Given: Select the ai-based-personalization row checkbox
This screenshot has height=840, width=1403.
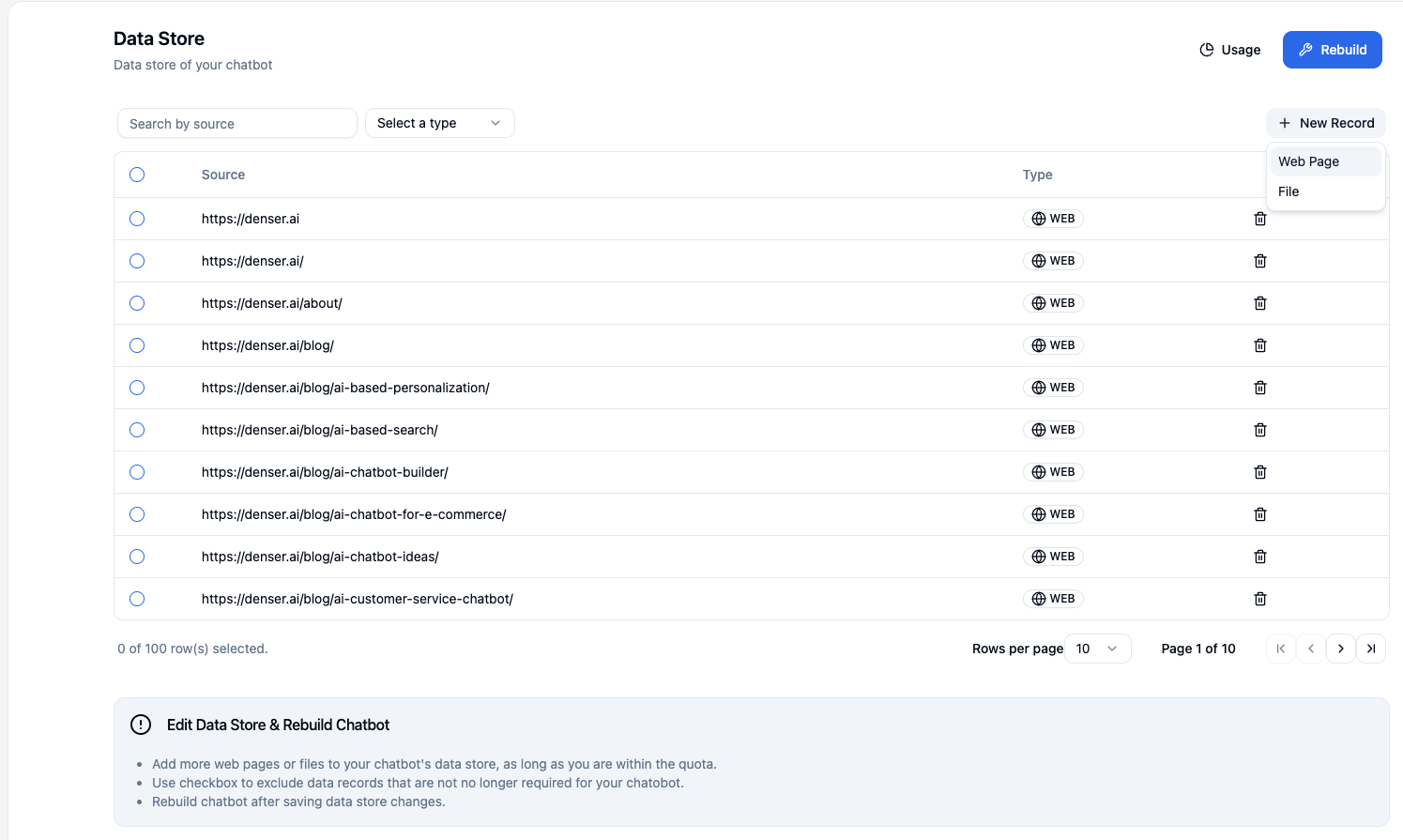Looking at the screenshot, I should [137, 388].
